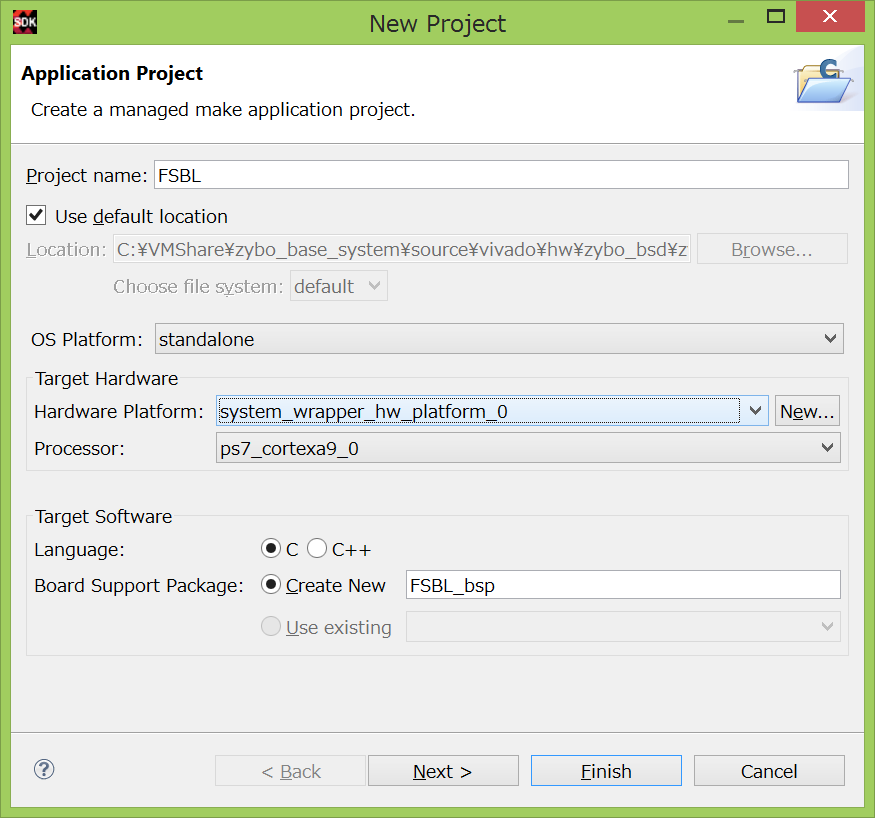Viewport: 875px width, 818px height.
Task: Select the C language radio button
Action: click(271, 548)
